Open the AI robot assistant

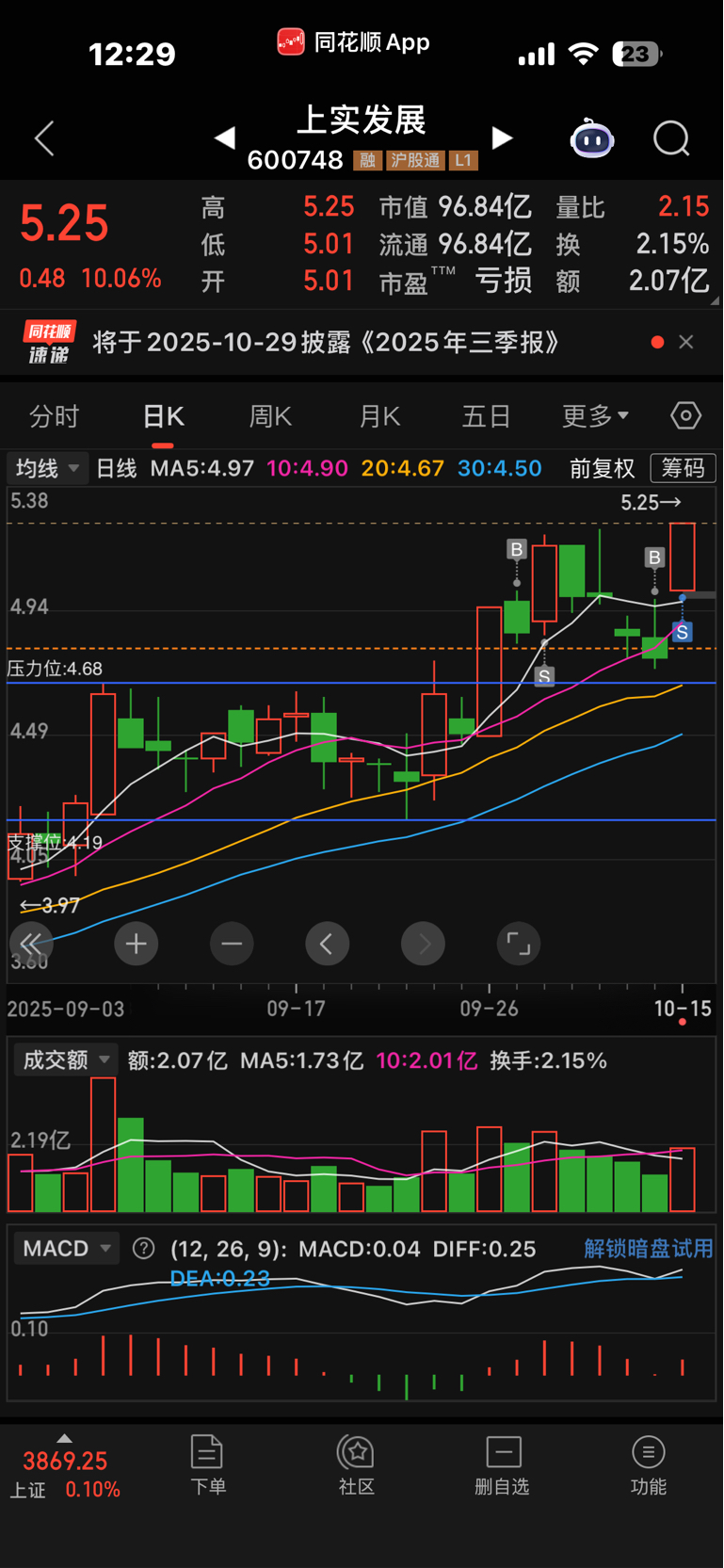point(592,138)
